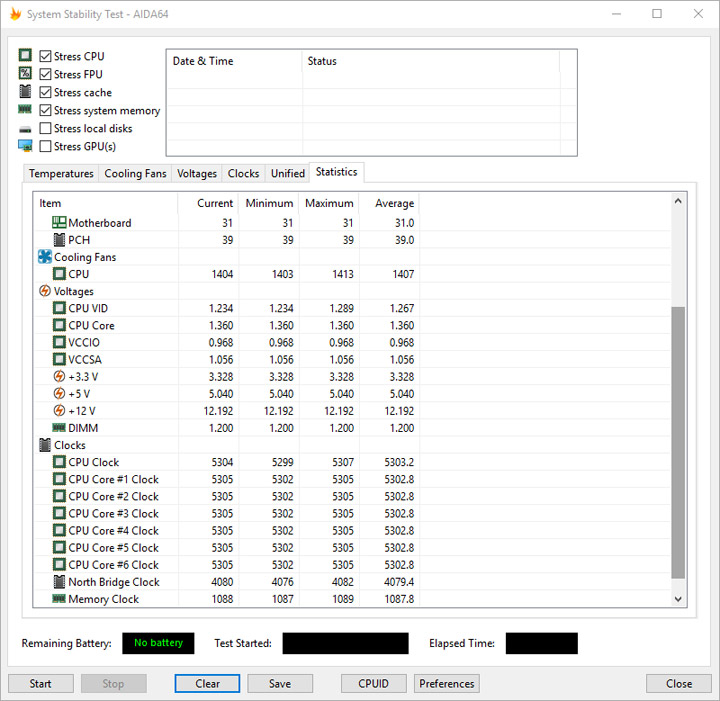
Task: Click the CPU VID maximum value 1.289
Action: pos(341,308)
